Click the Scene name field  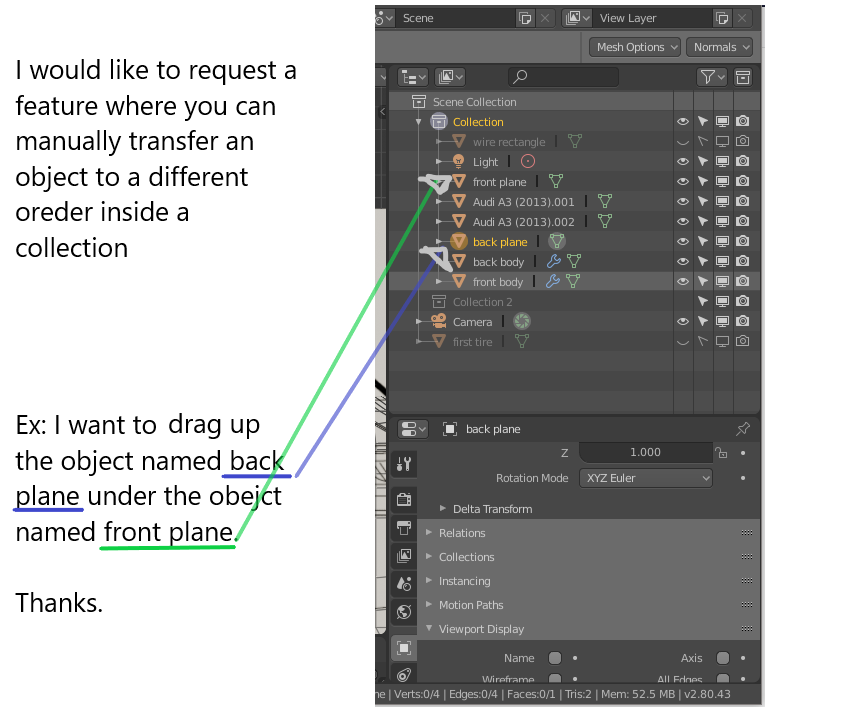457,18
